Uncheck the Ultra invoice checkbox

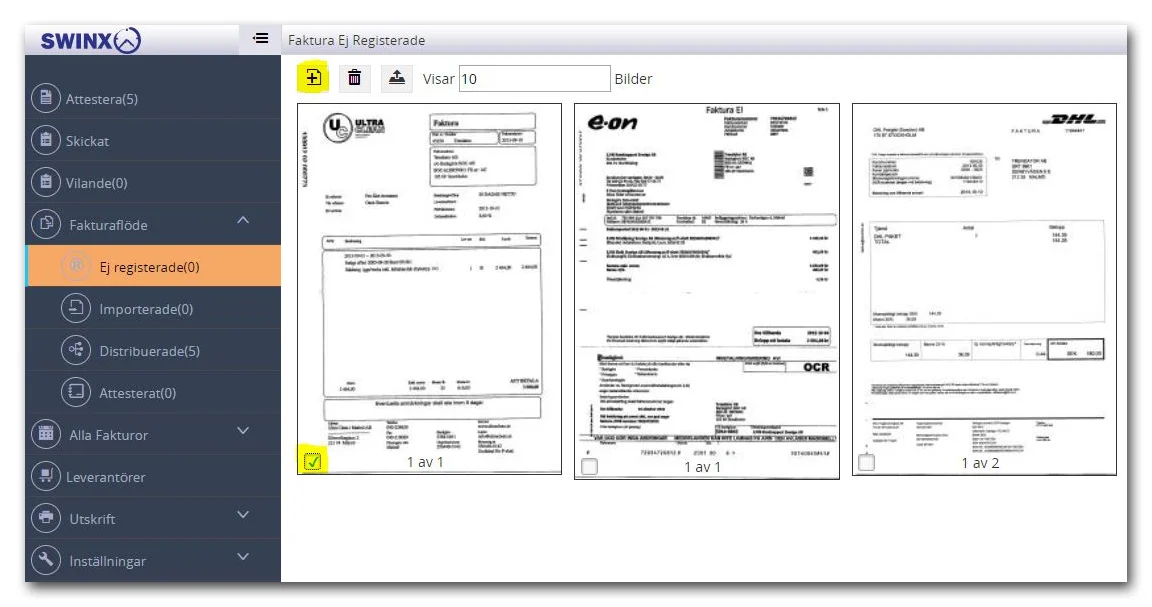tap(312, 461)
